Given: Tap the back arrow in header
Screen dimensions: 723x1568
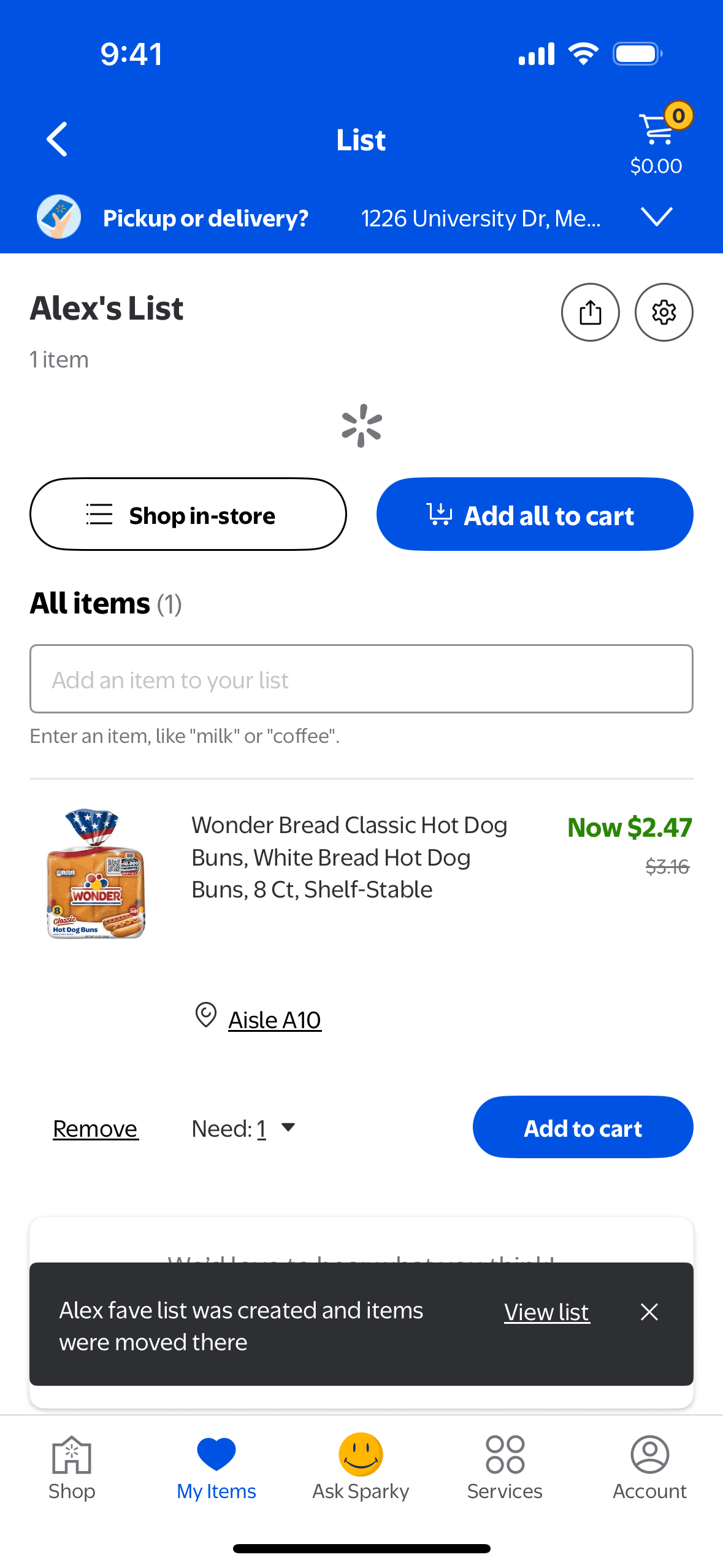Looking at the screenshot, I should click(58, 139).
